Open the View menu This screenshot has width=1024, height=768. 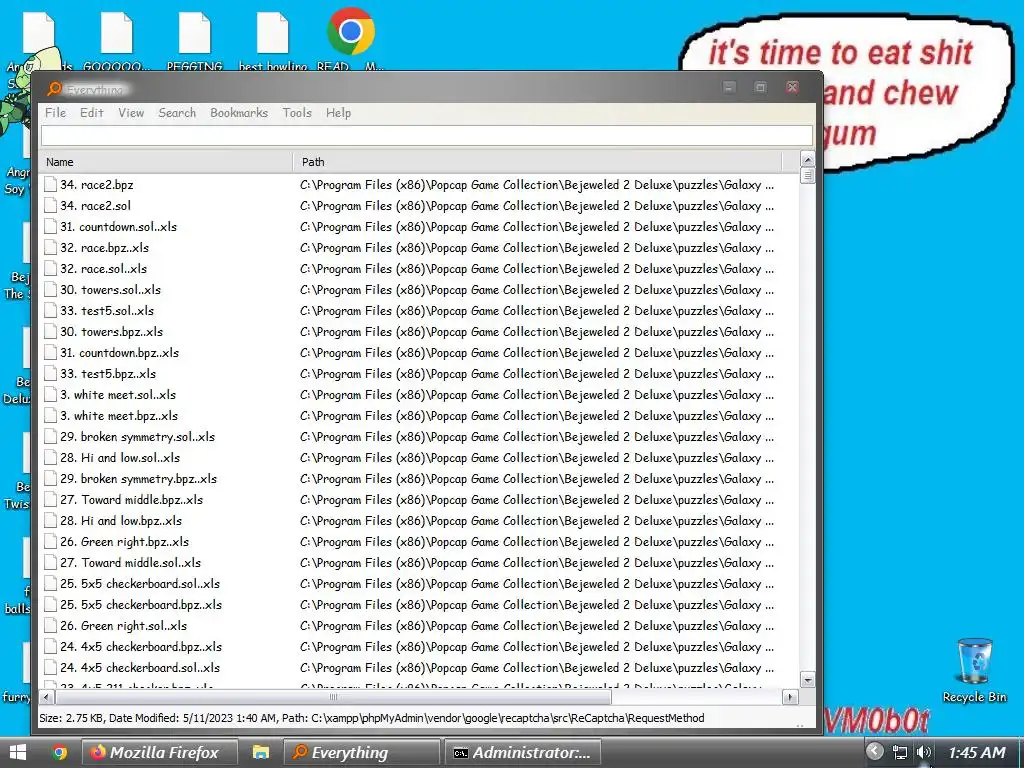[131, 113]
